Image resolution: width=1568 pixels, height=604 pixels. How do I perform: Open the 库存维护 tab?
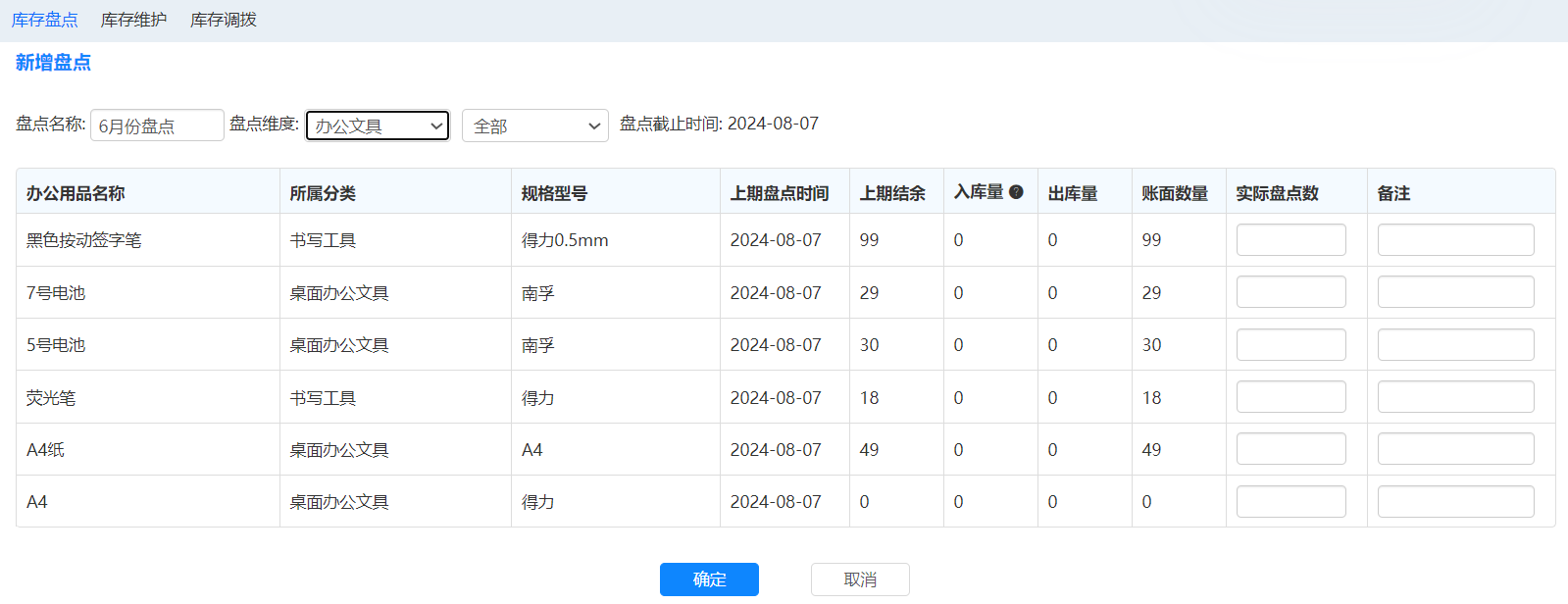pyautogui.click(x=133, y=20)
